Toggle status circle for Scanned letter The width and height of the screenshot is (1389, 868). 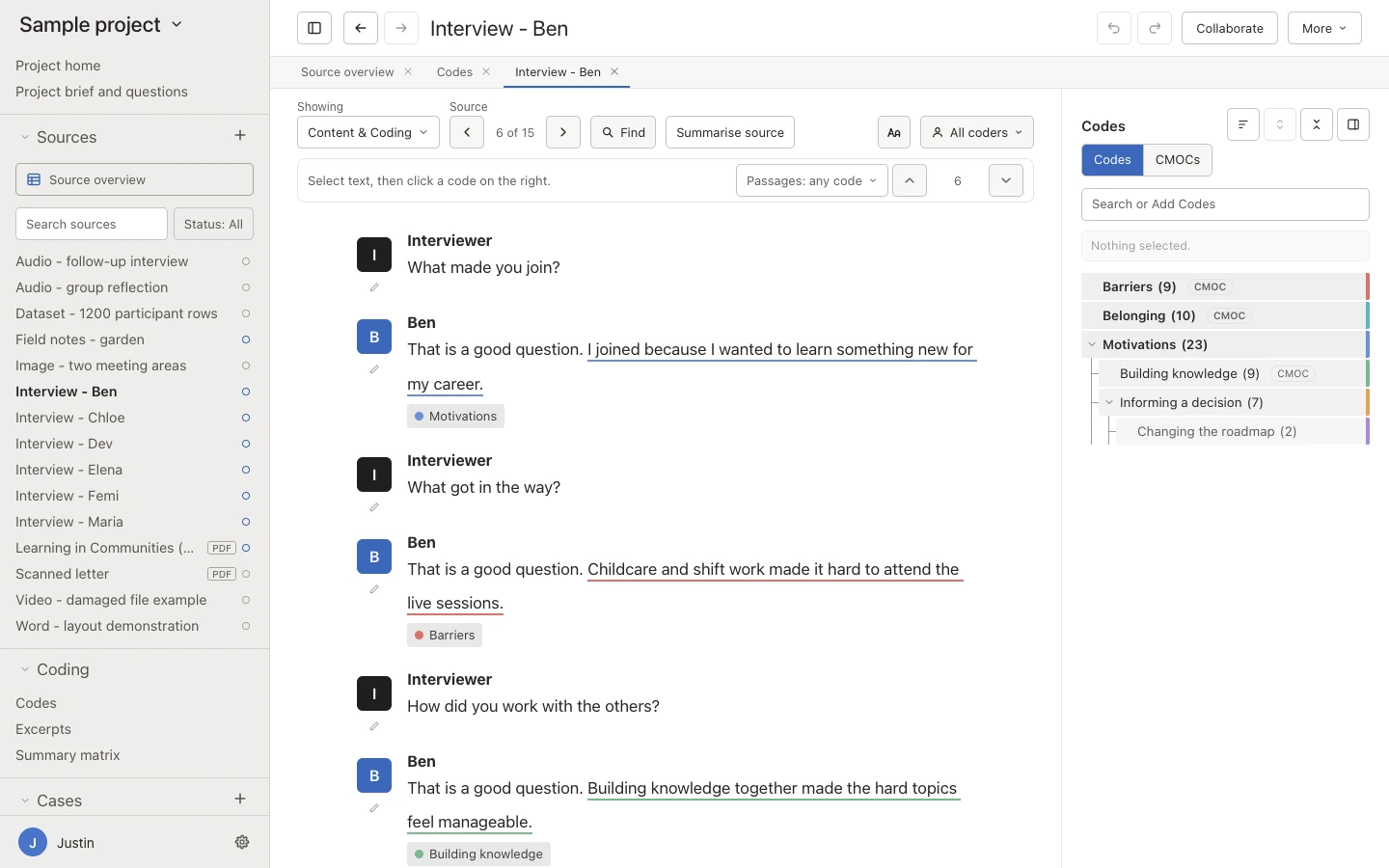pyautogui.click(x=246, y=574)
